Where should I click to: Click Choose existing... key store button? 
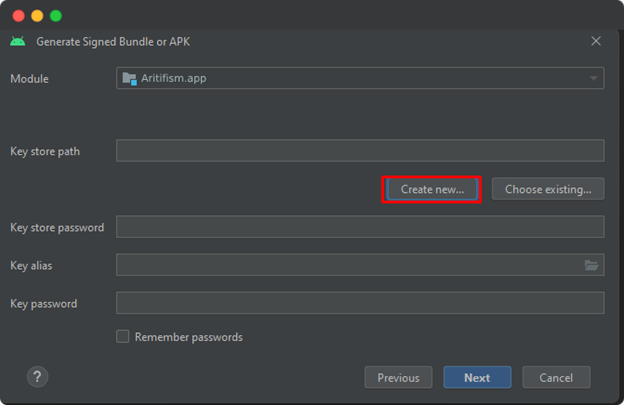coord(547,189)
